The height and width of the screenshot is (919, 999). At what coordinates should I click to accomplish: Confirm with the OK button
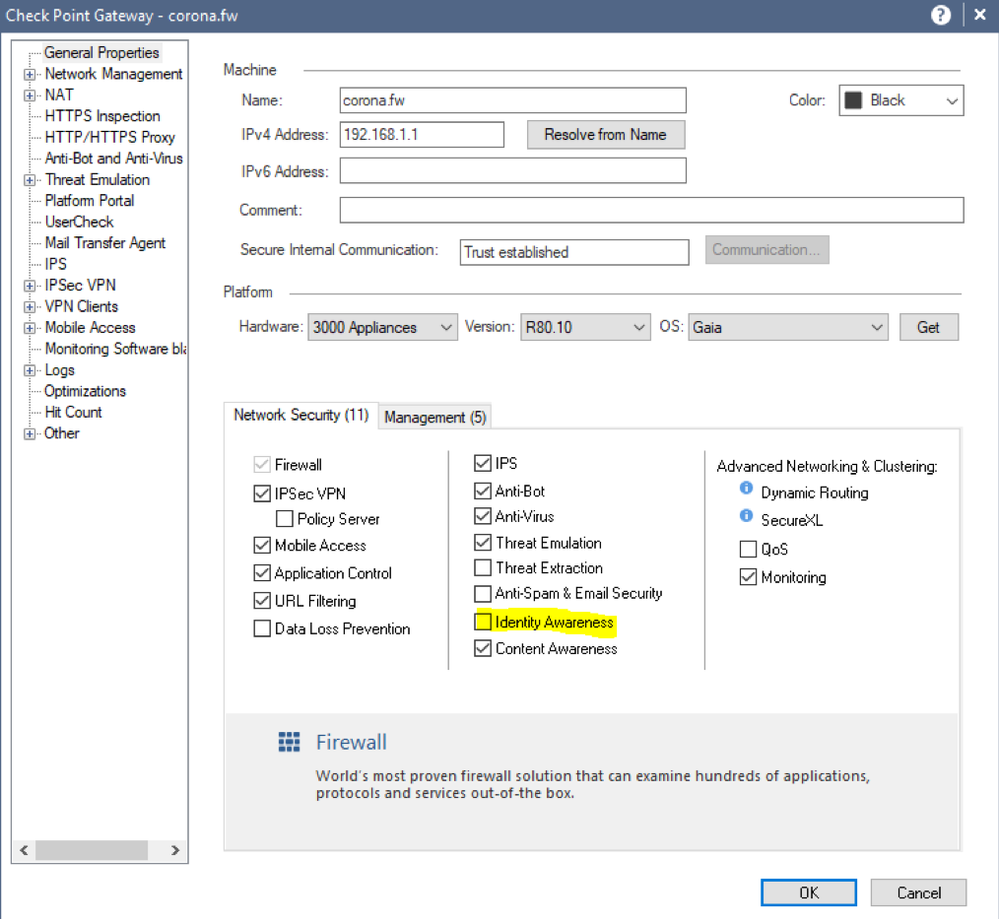(x=809, y=893)
